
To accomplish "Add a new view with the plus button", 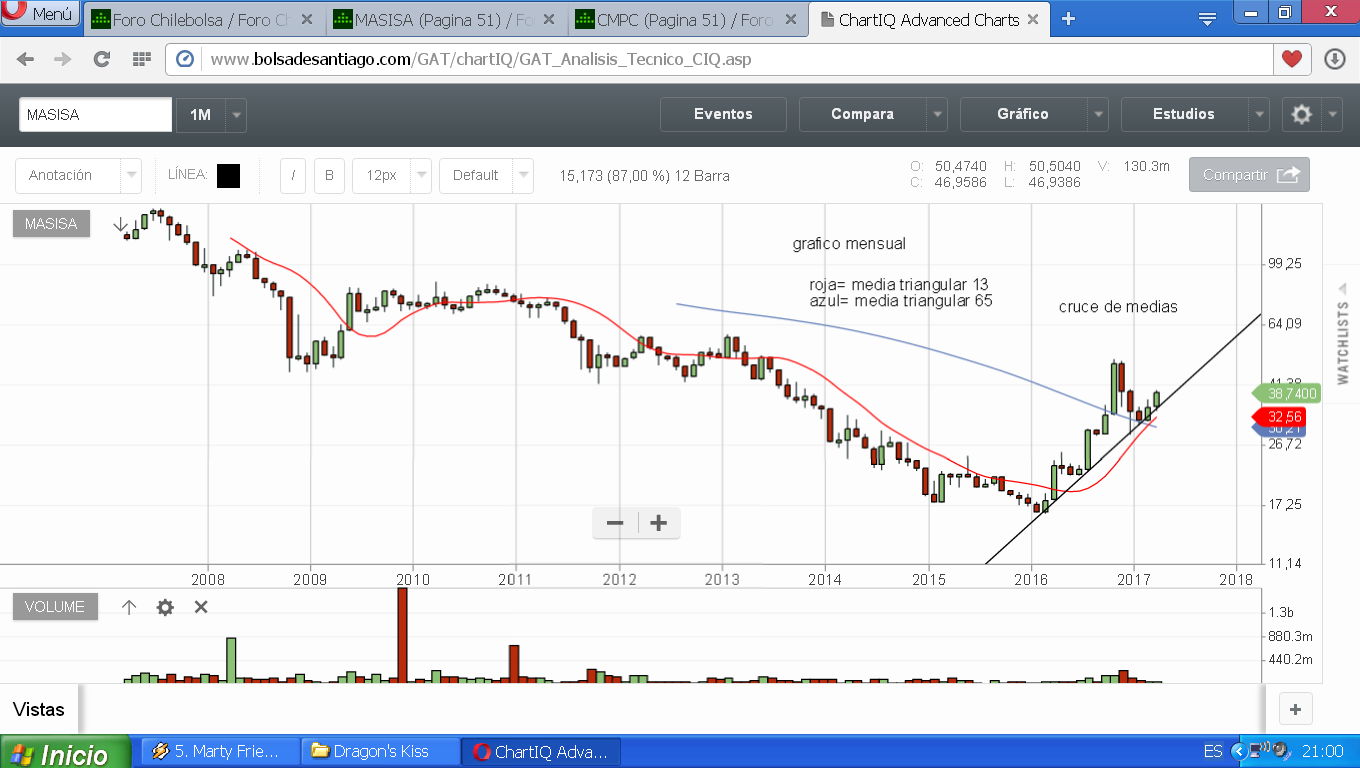I will point(1295,710).
